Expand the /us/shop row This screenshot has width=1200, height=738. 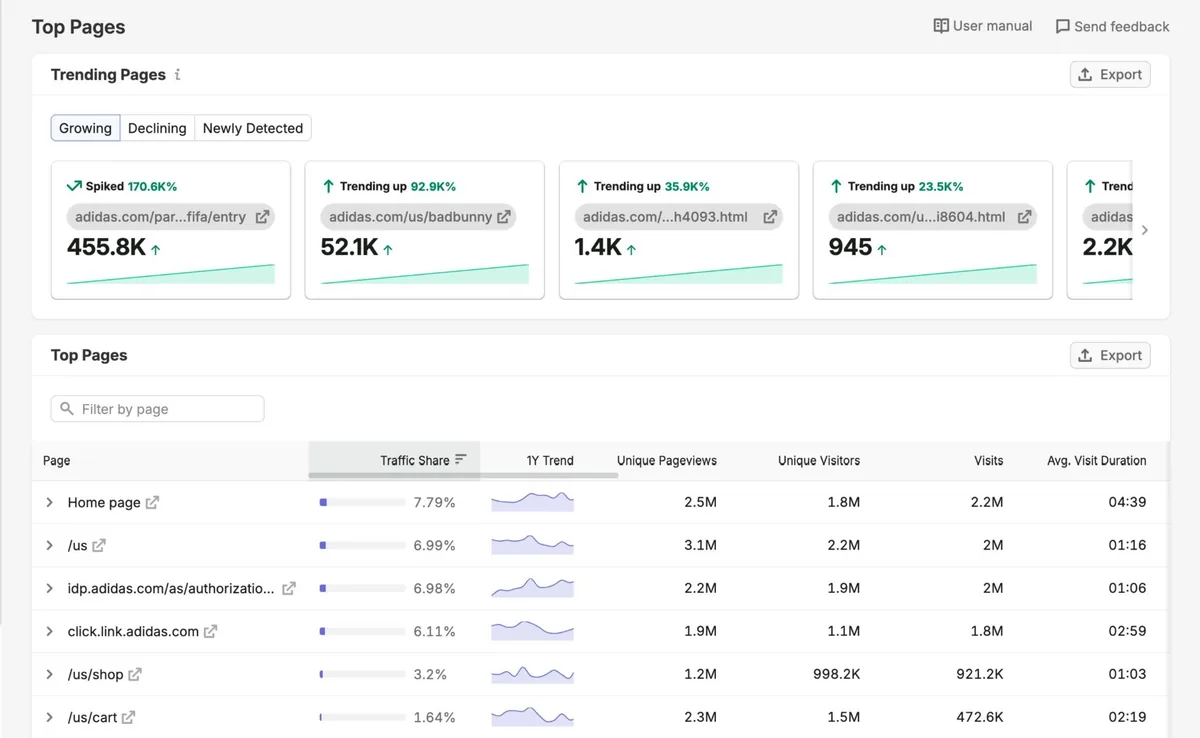click(49, 675)
